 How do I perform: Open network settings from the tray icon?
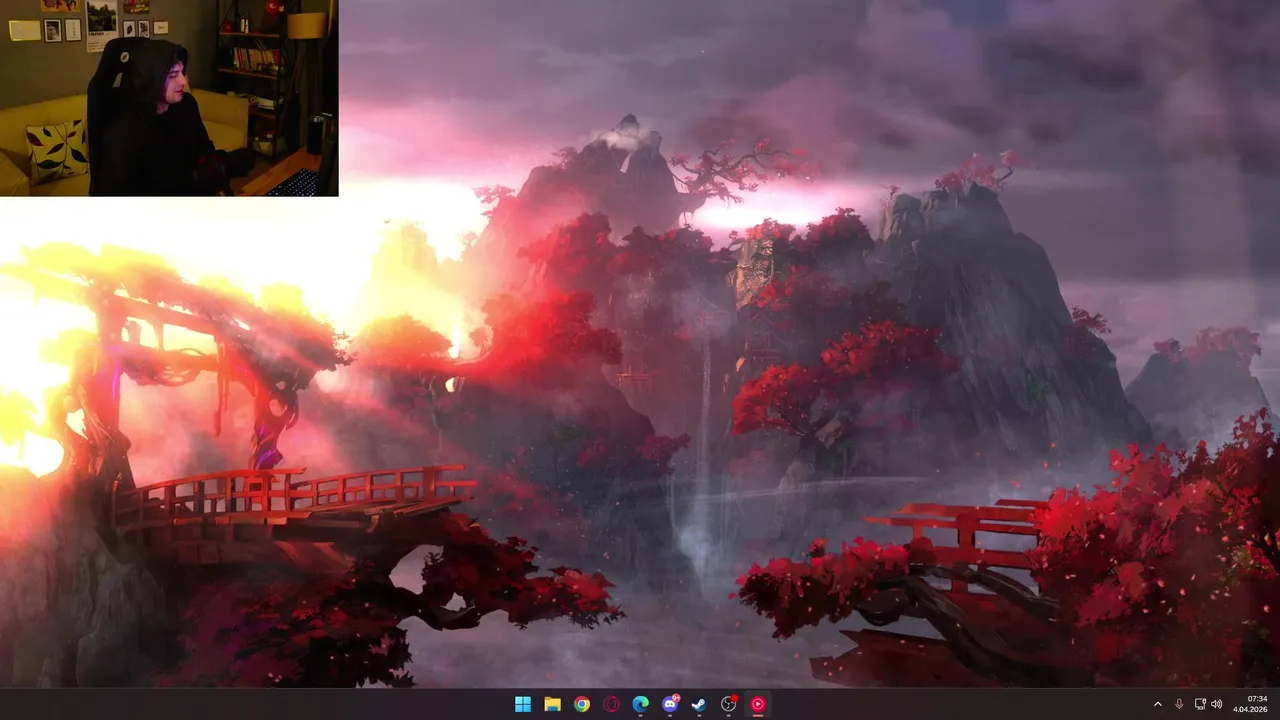pos(1200,704)
